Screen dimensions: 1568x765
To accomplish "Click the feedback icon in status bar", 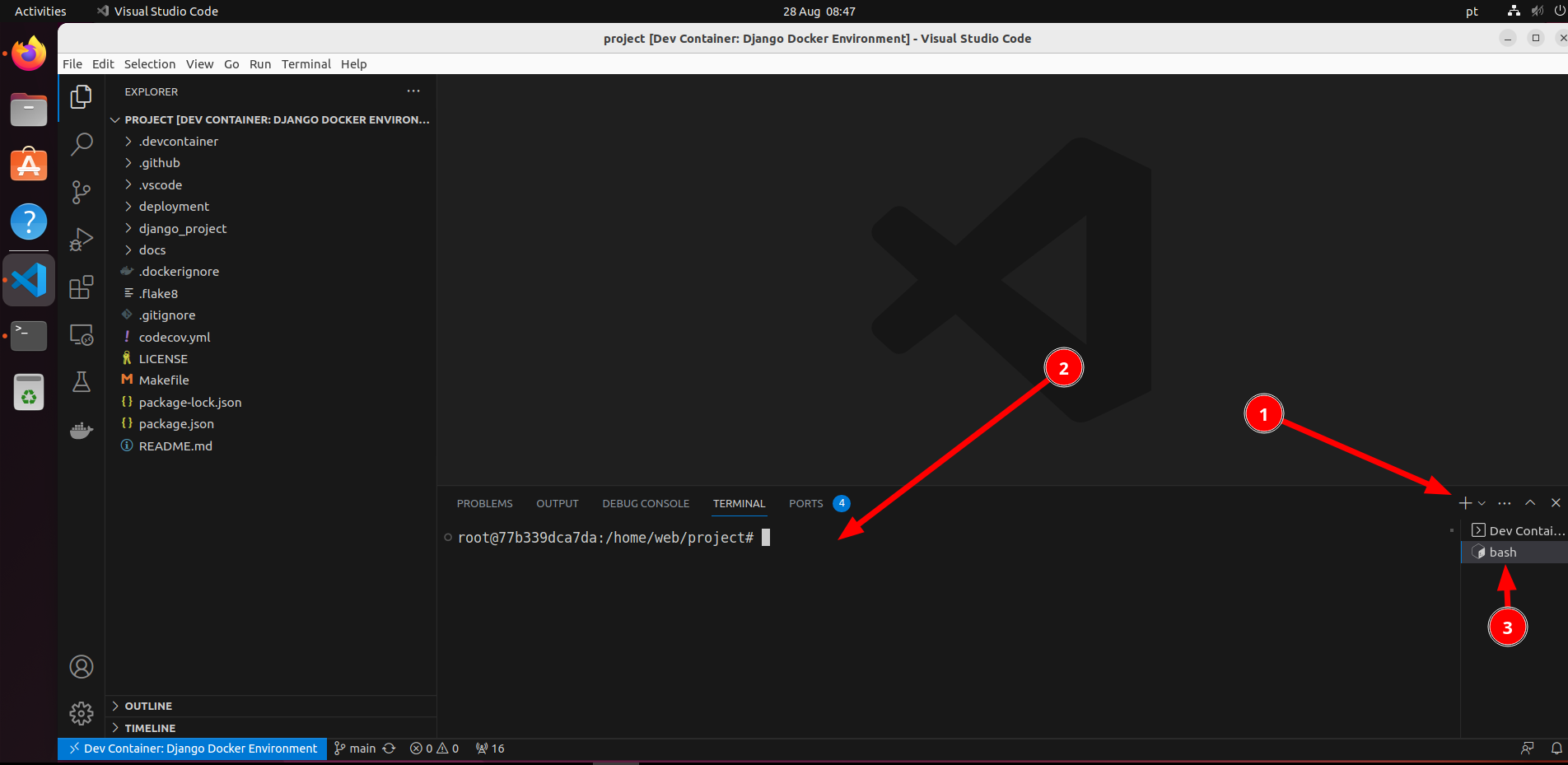I will [x=1528, y=749].
